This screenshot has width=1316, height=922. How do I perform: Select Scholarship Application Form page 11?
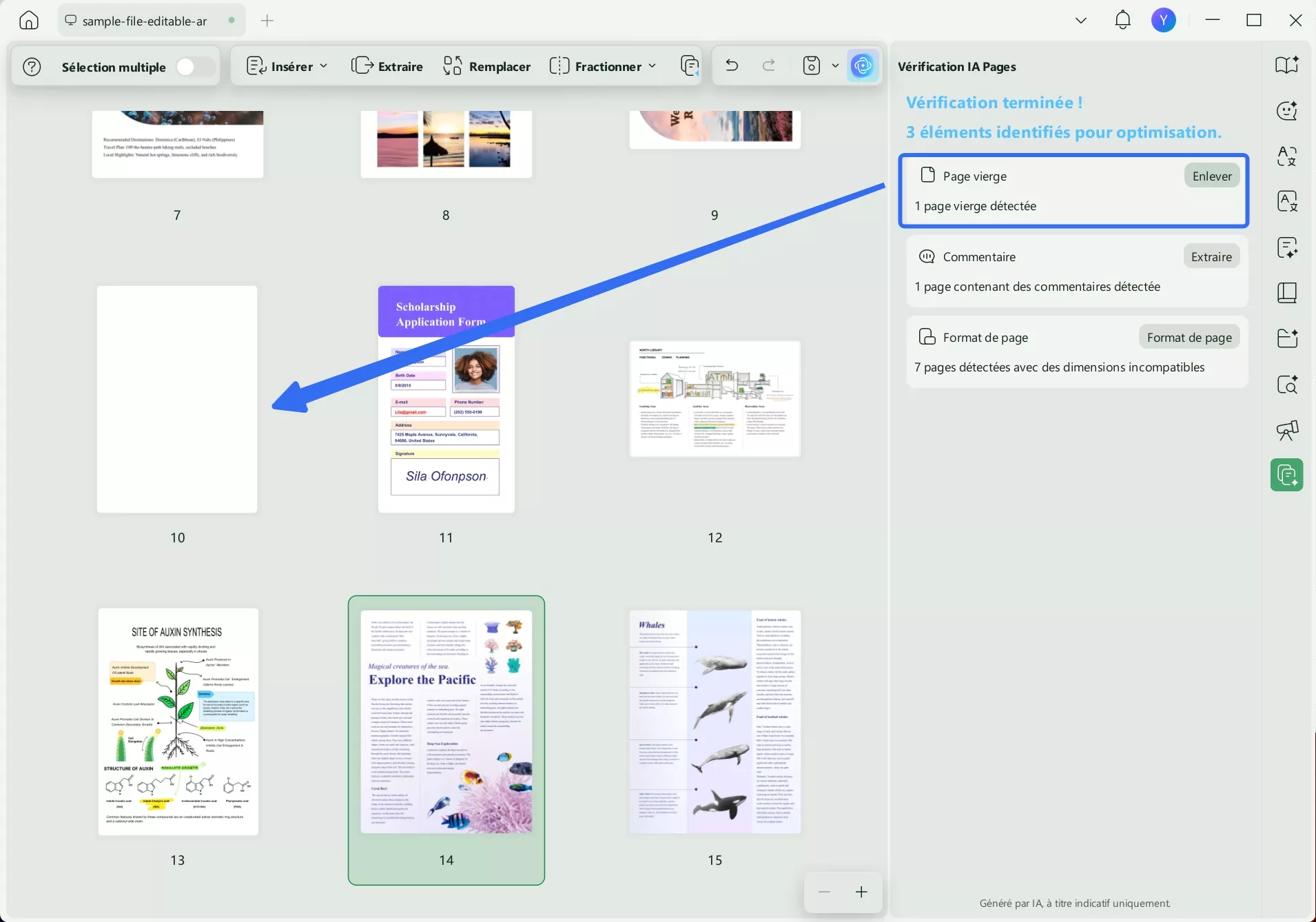pos(446,399)
